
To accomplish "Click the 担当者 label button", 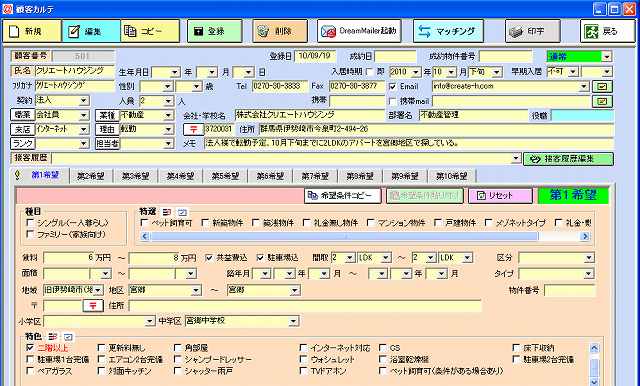I will [x=107, y=144].
